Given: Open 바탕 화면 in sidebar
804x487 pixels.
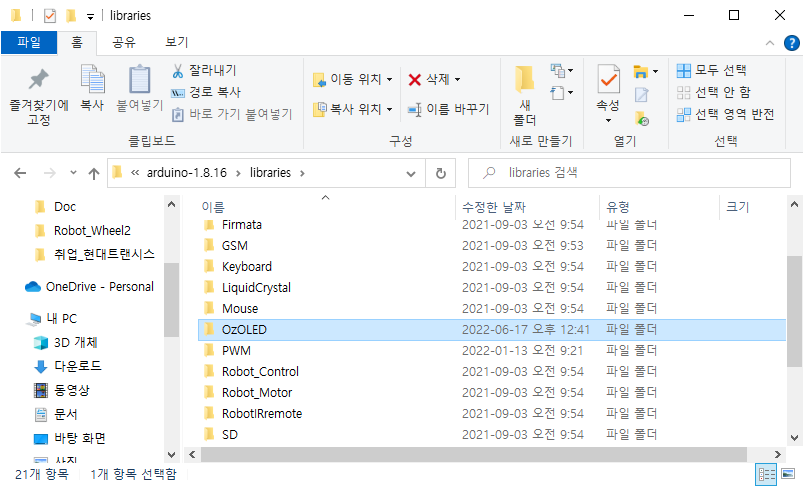Looking at the screenshot, I should click(70, 438).
